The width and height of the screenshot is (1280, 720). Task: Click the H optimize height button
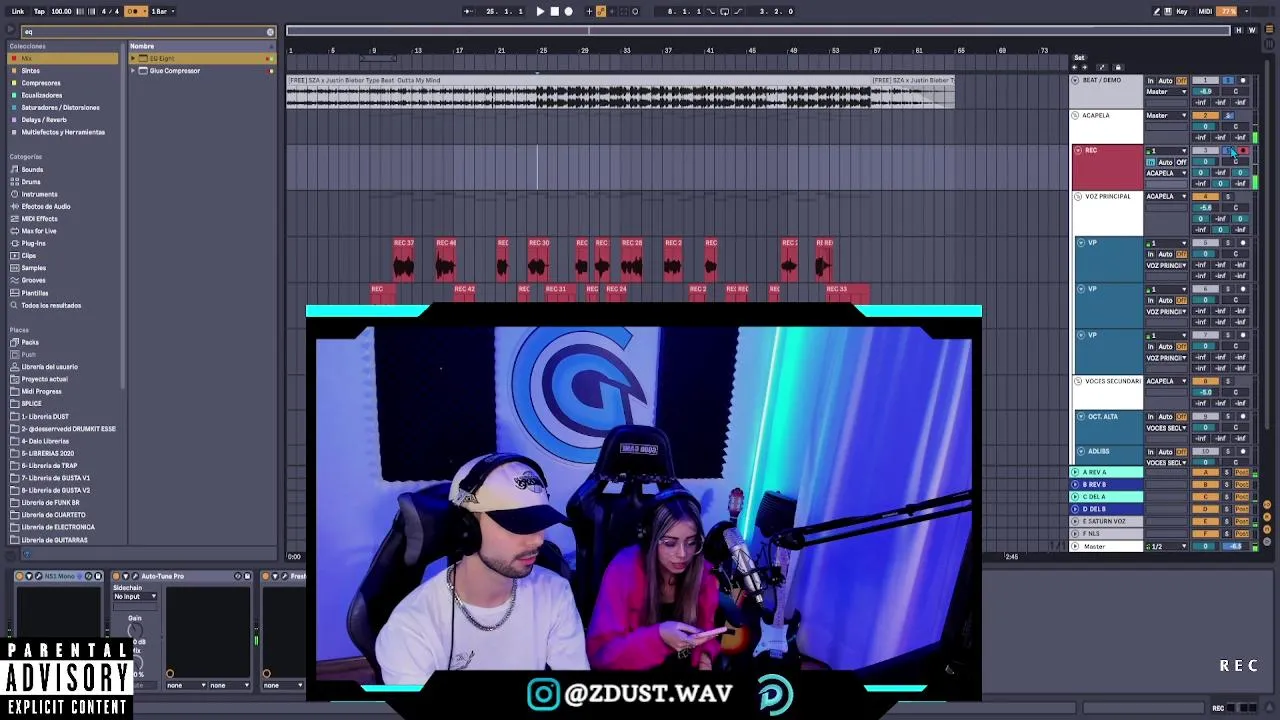(1240, 31)
